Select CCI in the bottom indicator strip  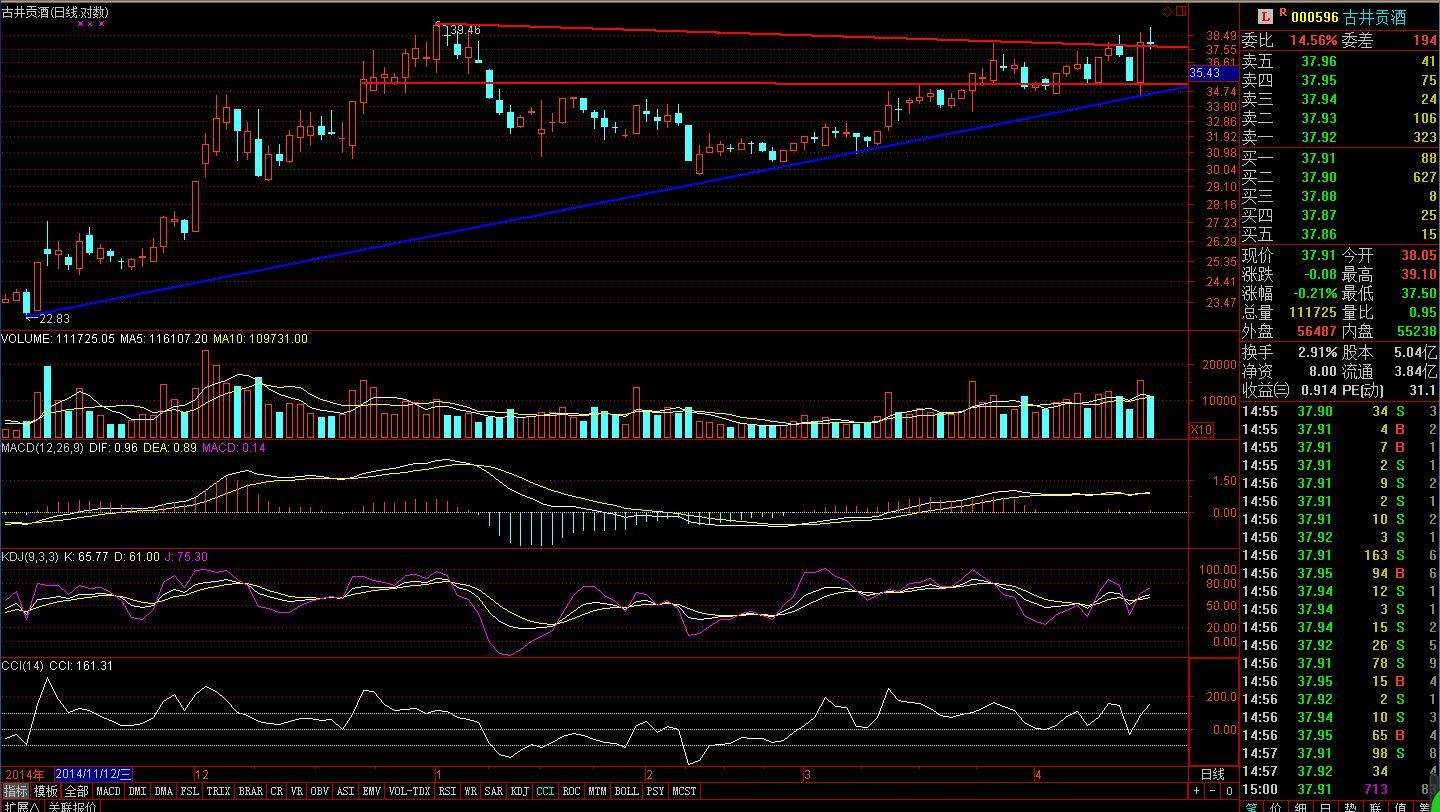click(x=545, y=791)
